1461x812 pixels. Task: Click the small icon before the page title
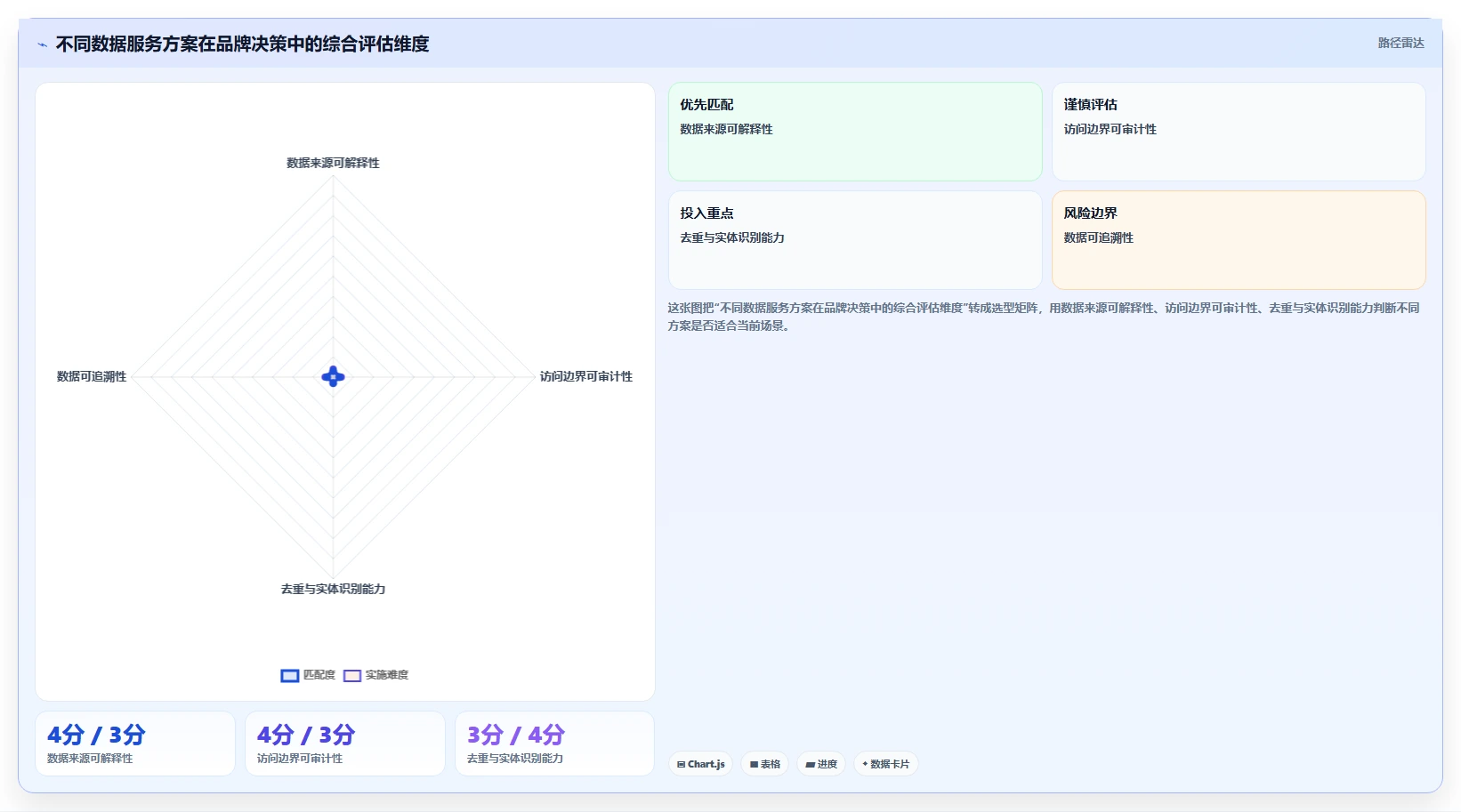click(42, 44)
